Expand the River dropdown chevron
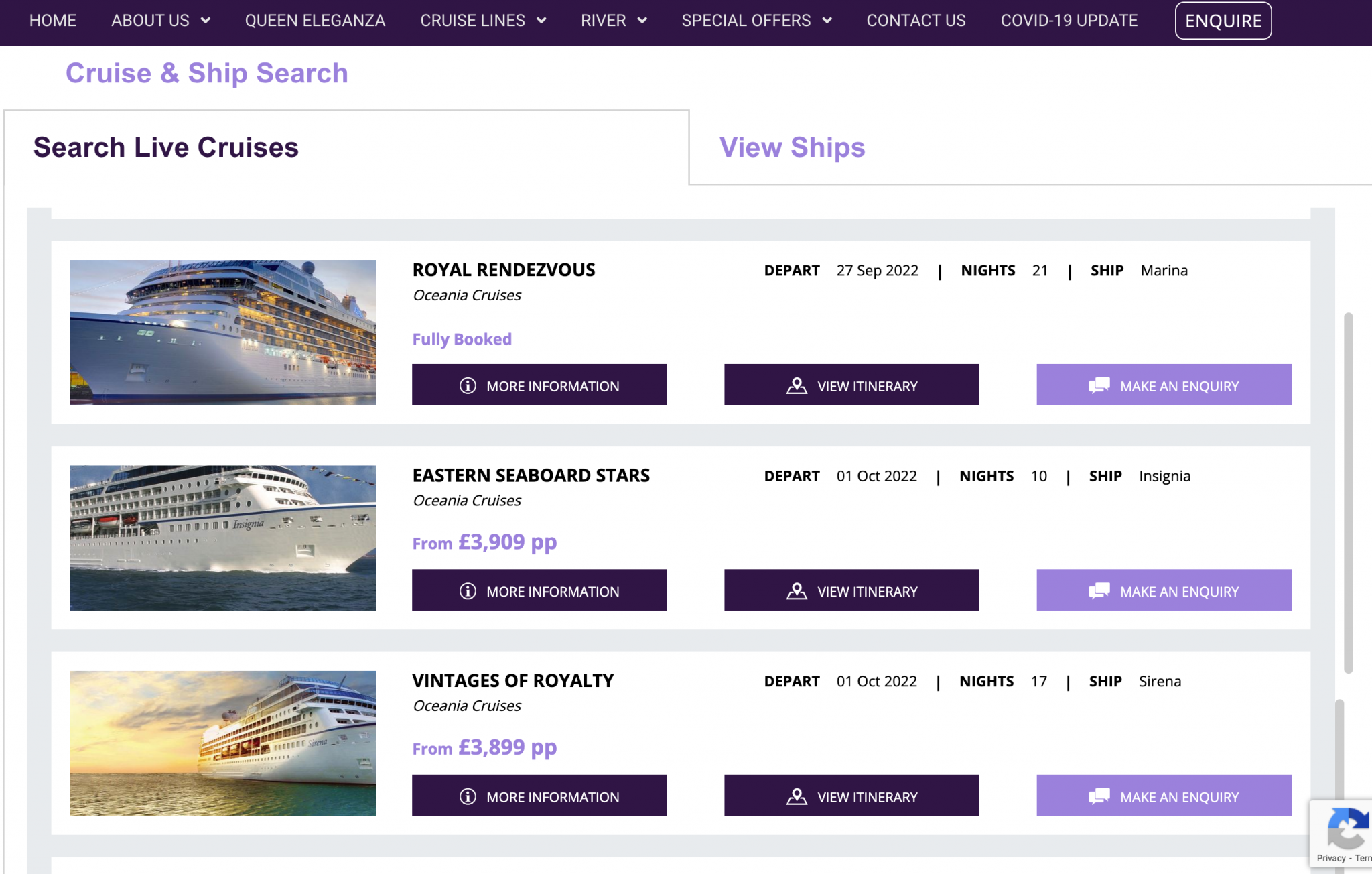Screen dimensions: 1372x874 pos(642,21)
